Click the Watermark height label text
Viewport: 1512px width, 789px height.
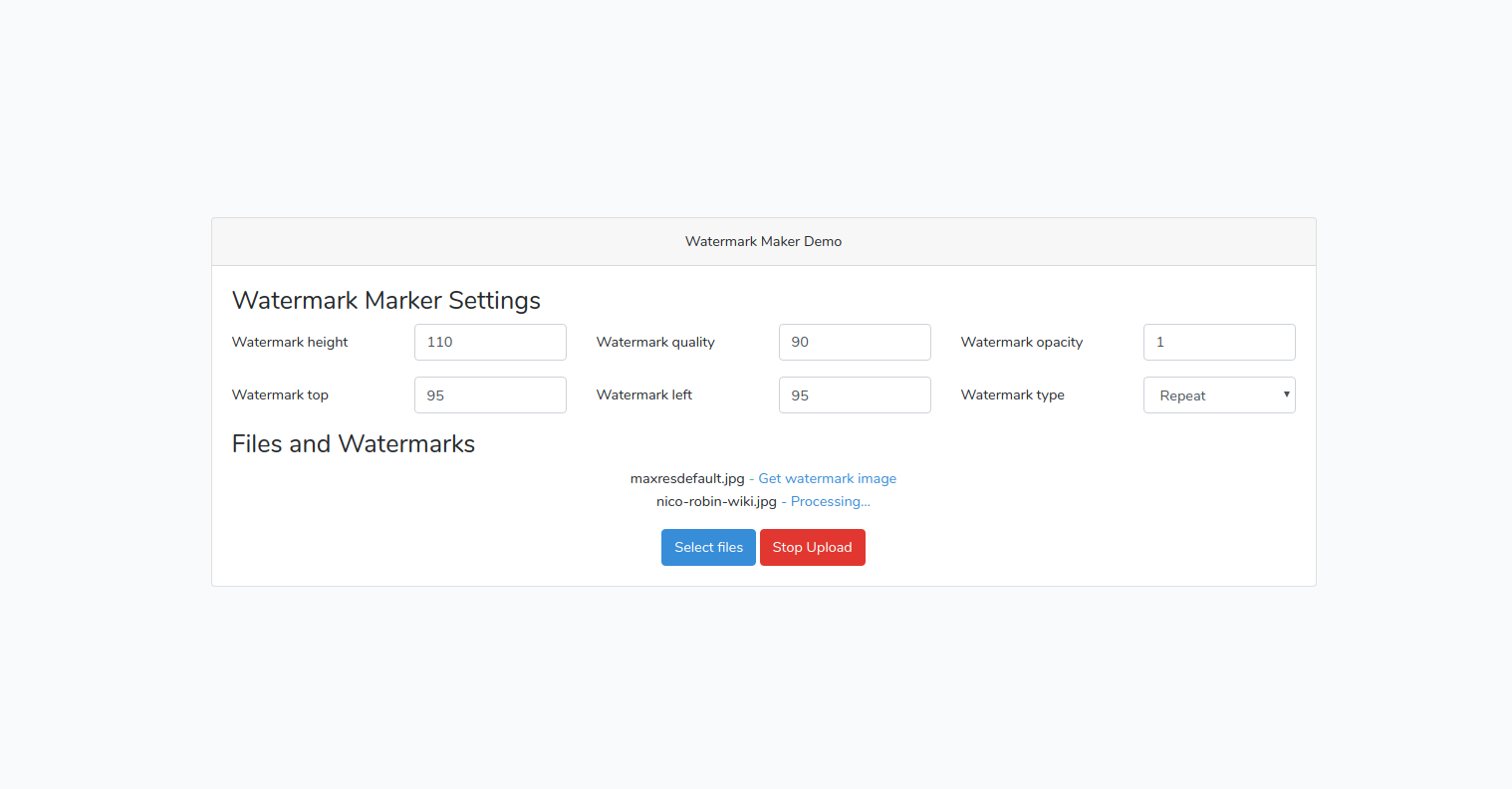pos(290,342)
